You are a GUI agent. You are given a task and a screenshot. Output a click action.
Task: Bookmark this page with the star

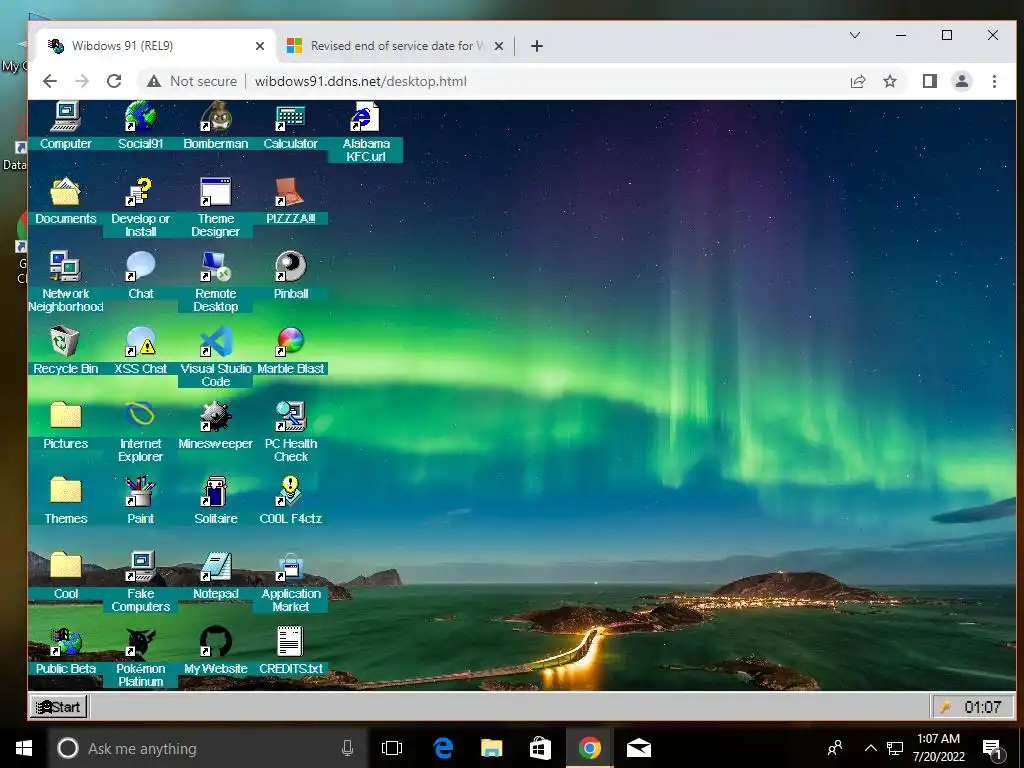(x=889, y=81)
